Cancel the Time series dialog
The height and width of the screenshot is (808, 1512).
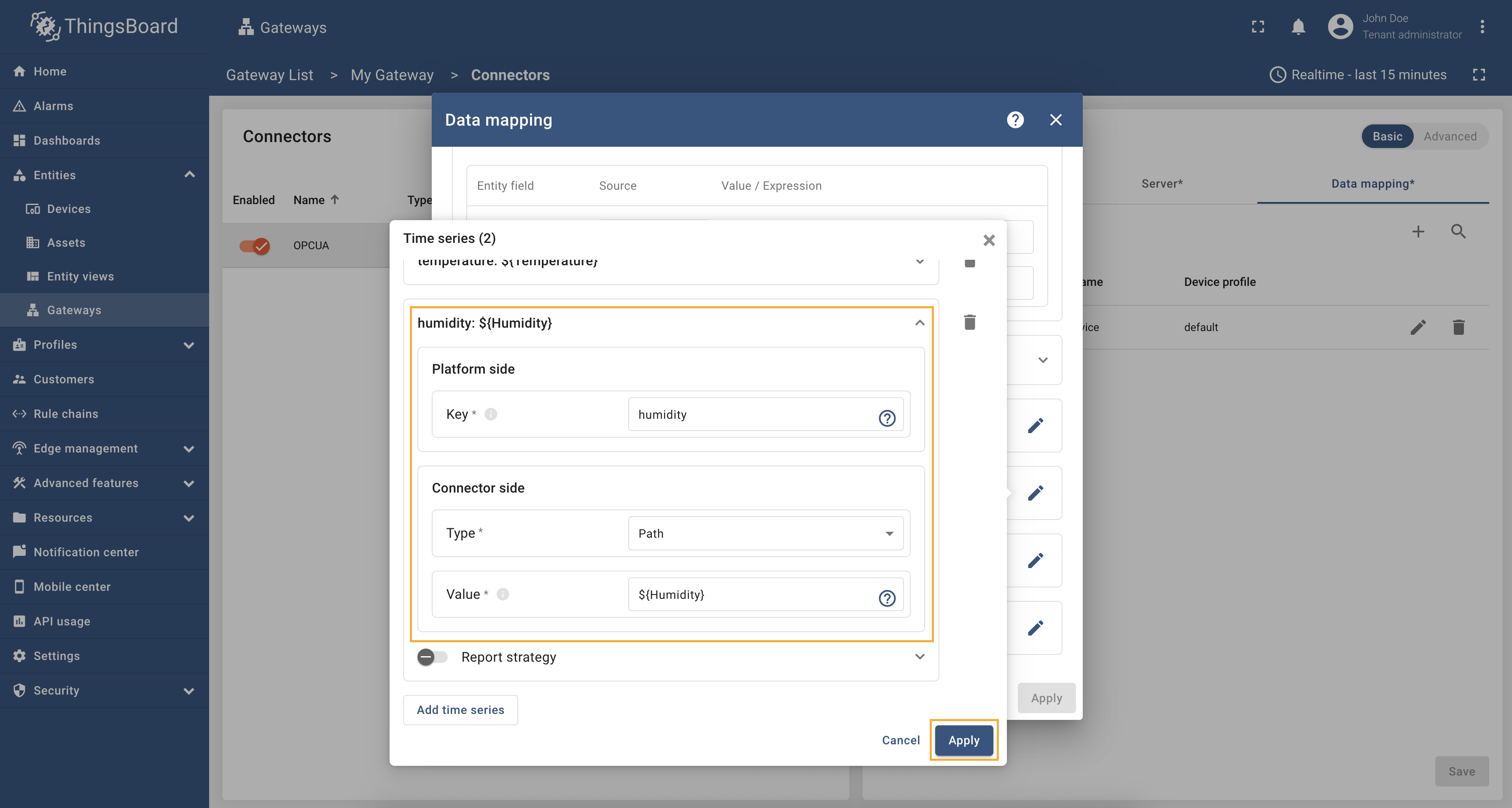click(x=900, y=741)
